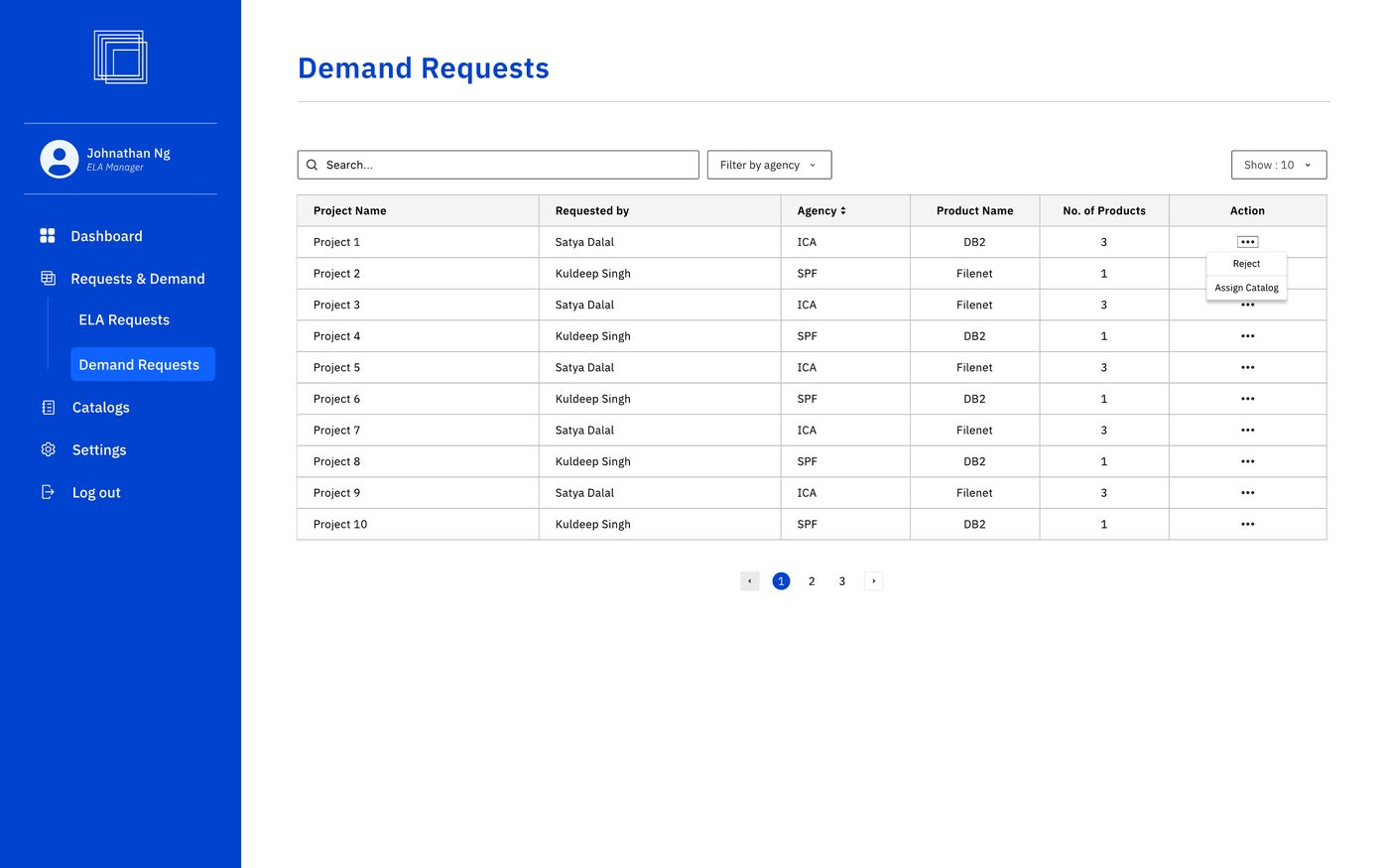
Task: Click Satya Dalal in Project 5 row
Action: pyautogui.click(x=584, y=368)
